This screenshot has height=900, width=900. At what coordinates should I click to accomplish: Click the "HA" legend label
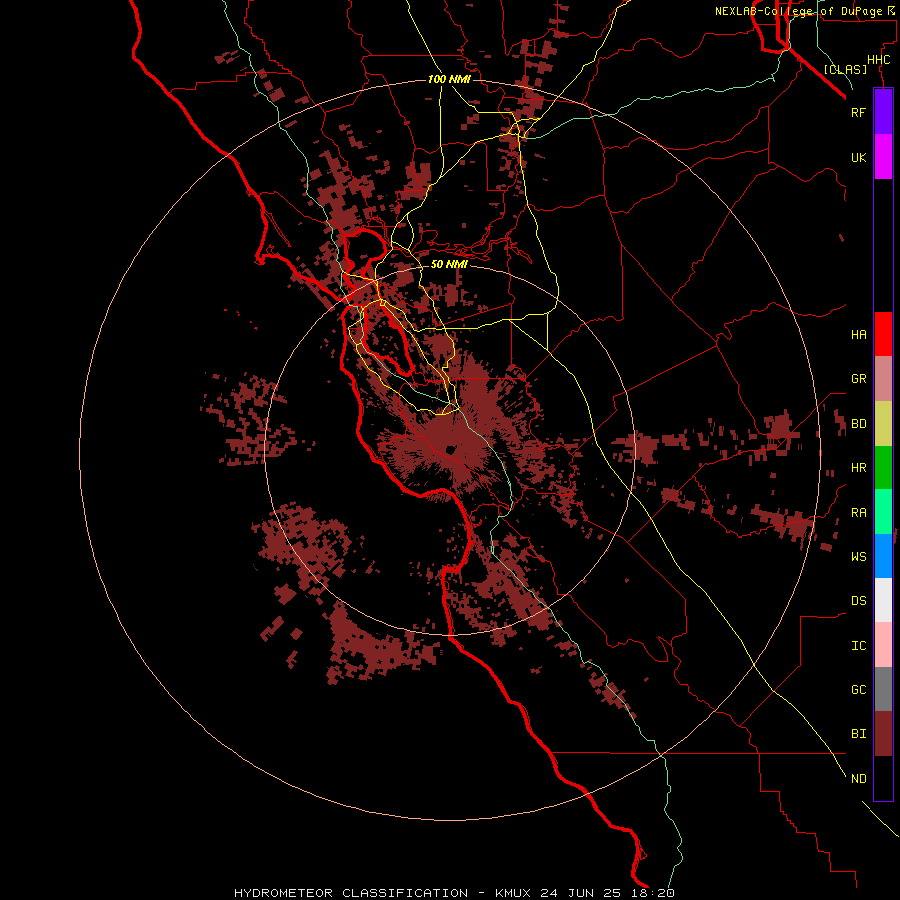(859, 334)
